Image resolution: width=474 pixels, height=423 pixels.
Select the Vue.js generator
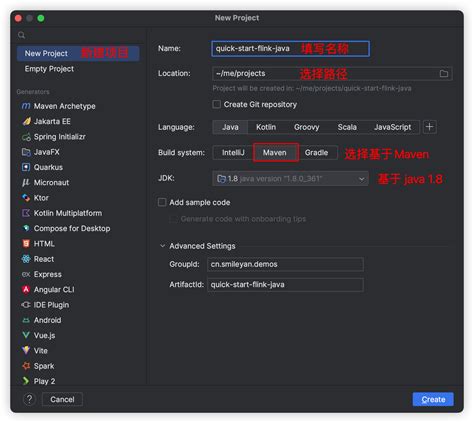(38, 335)
